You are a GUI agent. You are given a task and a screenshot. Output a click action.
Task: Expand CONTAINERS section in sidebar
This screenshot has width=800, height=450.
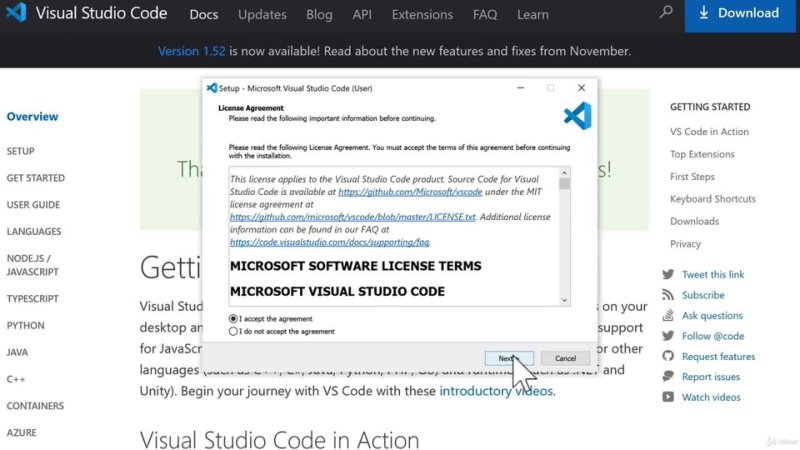pos(35,406)
